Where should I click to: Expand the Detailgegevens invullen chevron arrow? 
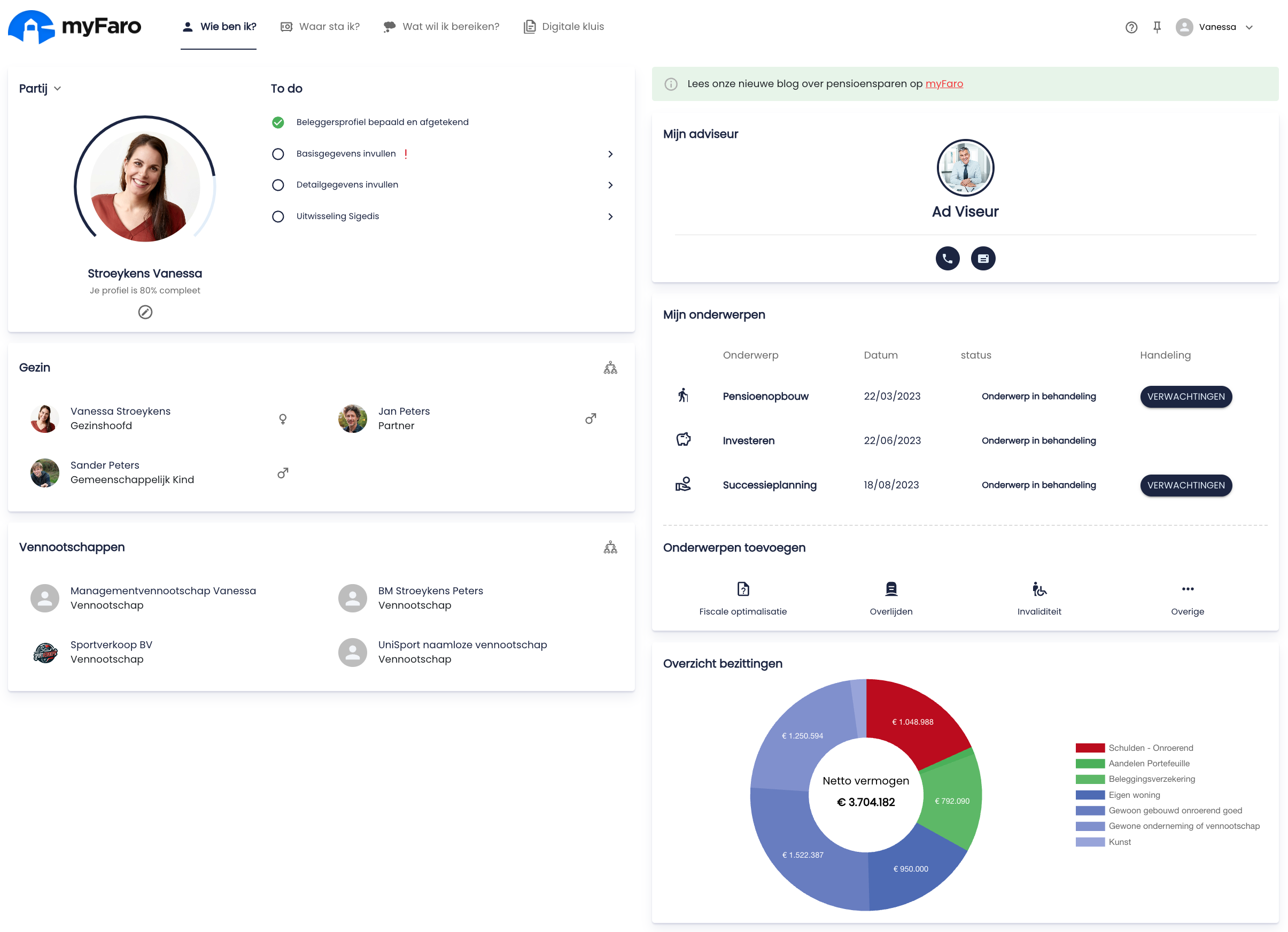610,185
